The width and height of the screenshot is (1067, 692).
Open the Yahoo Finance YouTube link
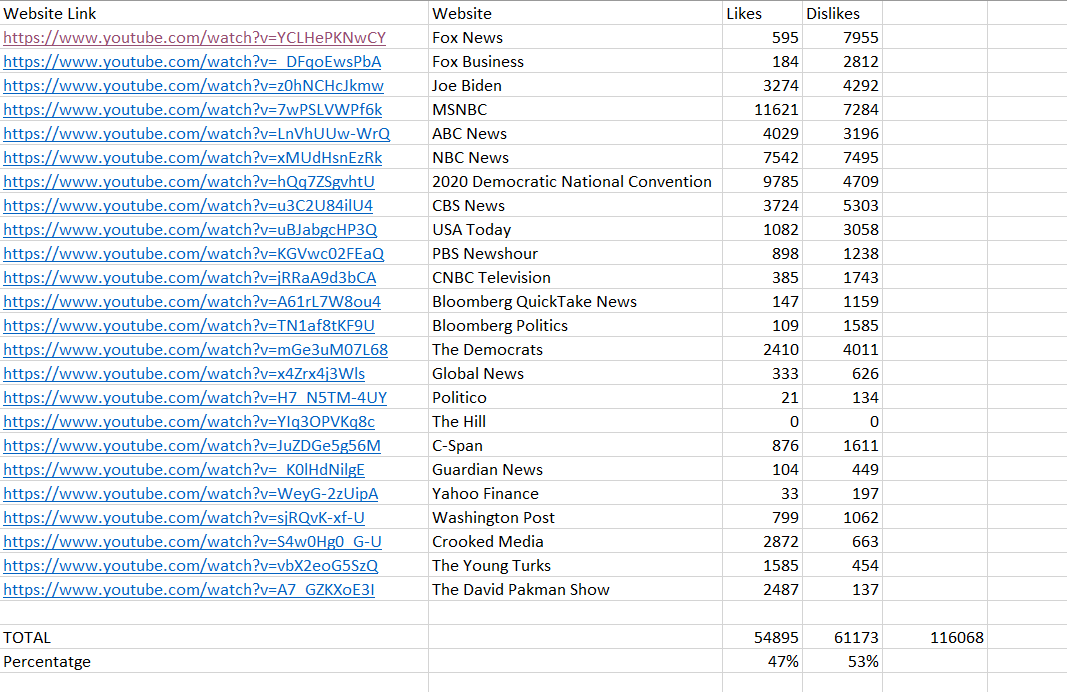coord(191,494)
